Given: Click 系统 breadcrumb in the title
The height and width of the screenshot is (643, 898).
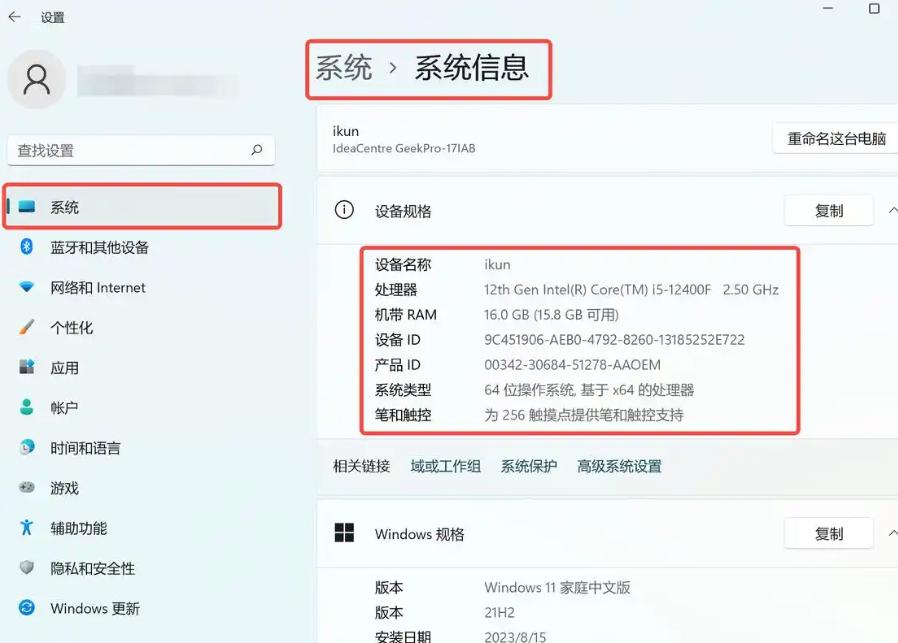Looking at the screenshot, I should [x=344, y=68].
